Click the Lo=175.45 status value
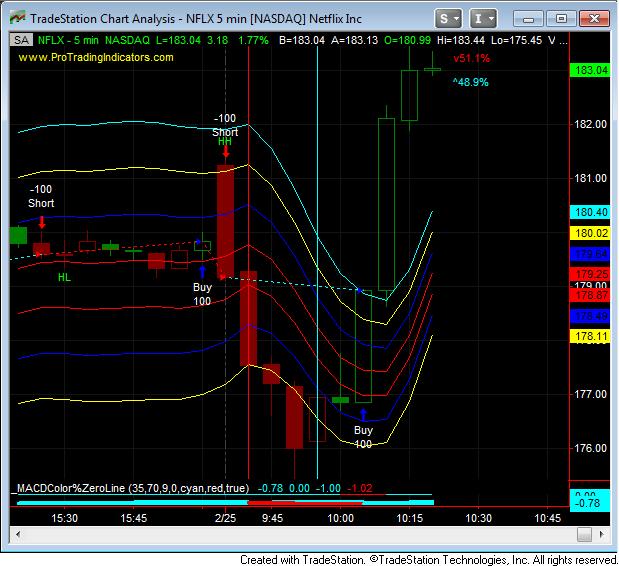The image size is (619, 566). pyautogui.click(x=516, y=40)
